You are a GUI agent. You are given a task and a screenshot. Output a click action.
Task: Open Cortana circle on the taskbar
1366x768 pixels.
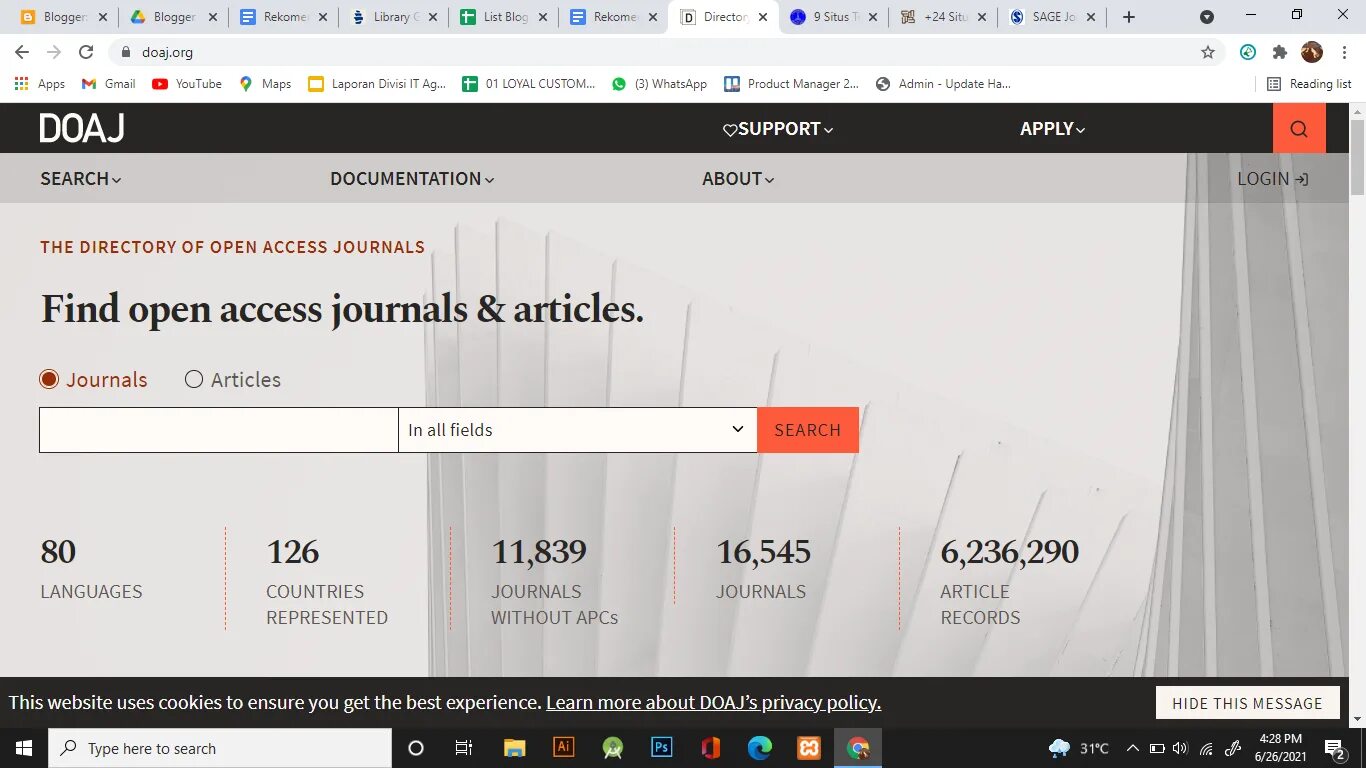[416, 748]
